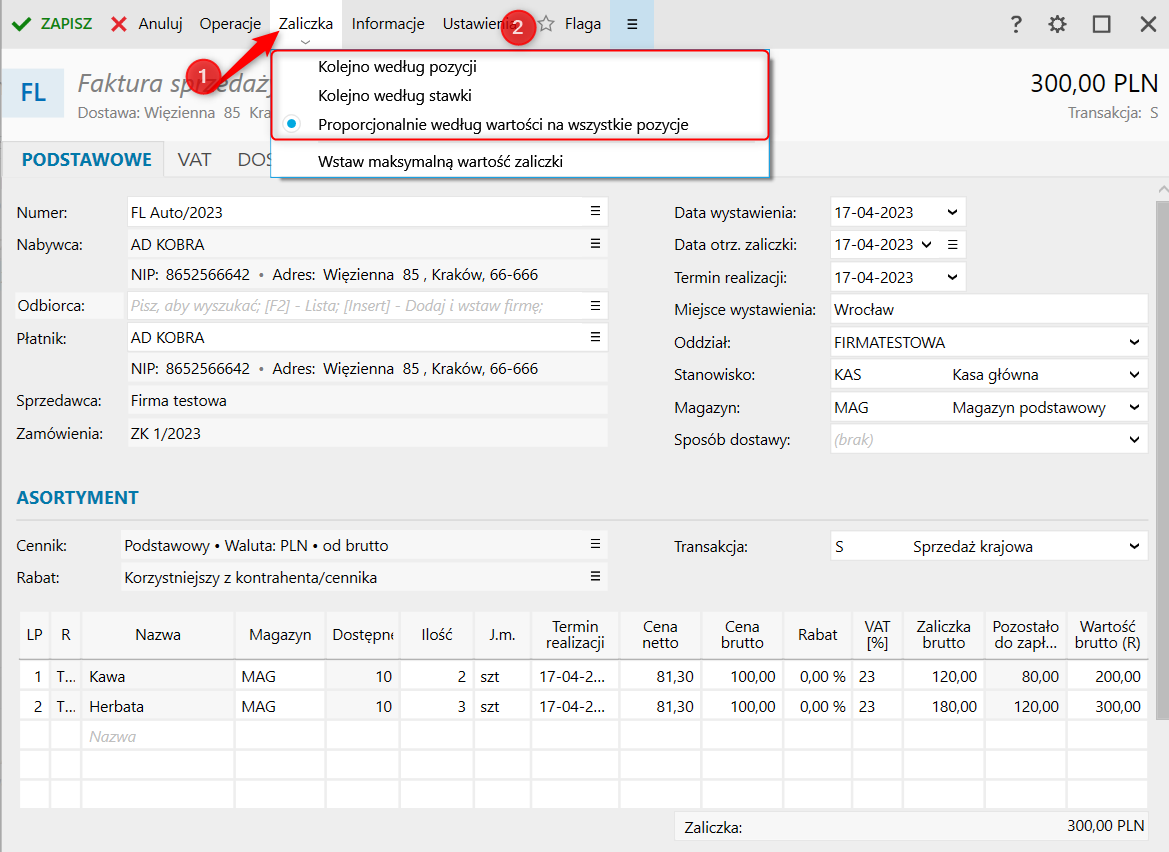Viewport: 1169px width, 852px height.
Task: Click the Flaga star icon
Action: [547, 24]
